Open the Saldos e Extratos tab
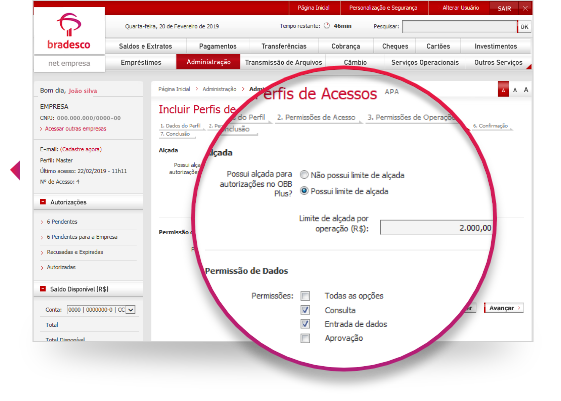 pyautogui.click(x=145, y=46)
